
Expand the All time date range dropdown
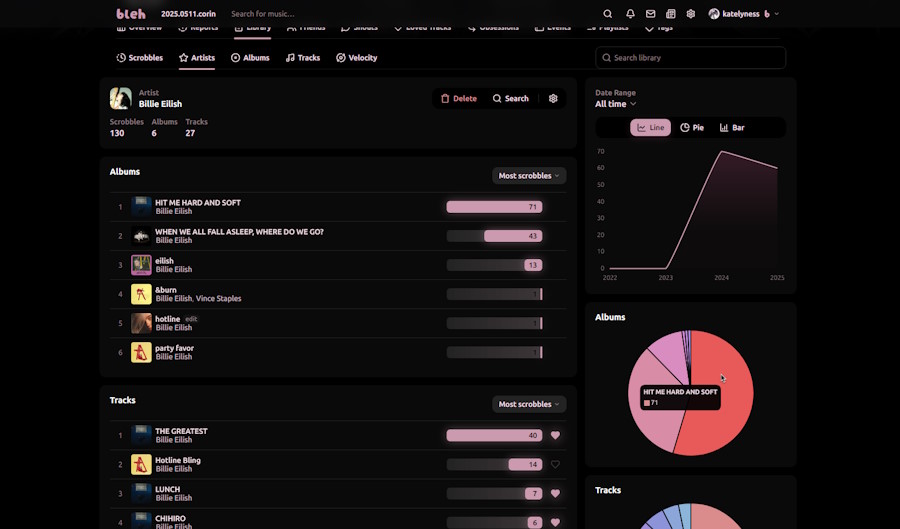coord(615,104)
